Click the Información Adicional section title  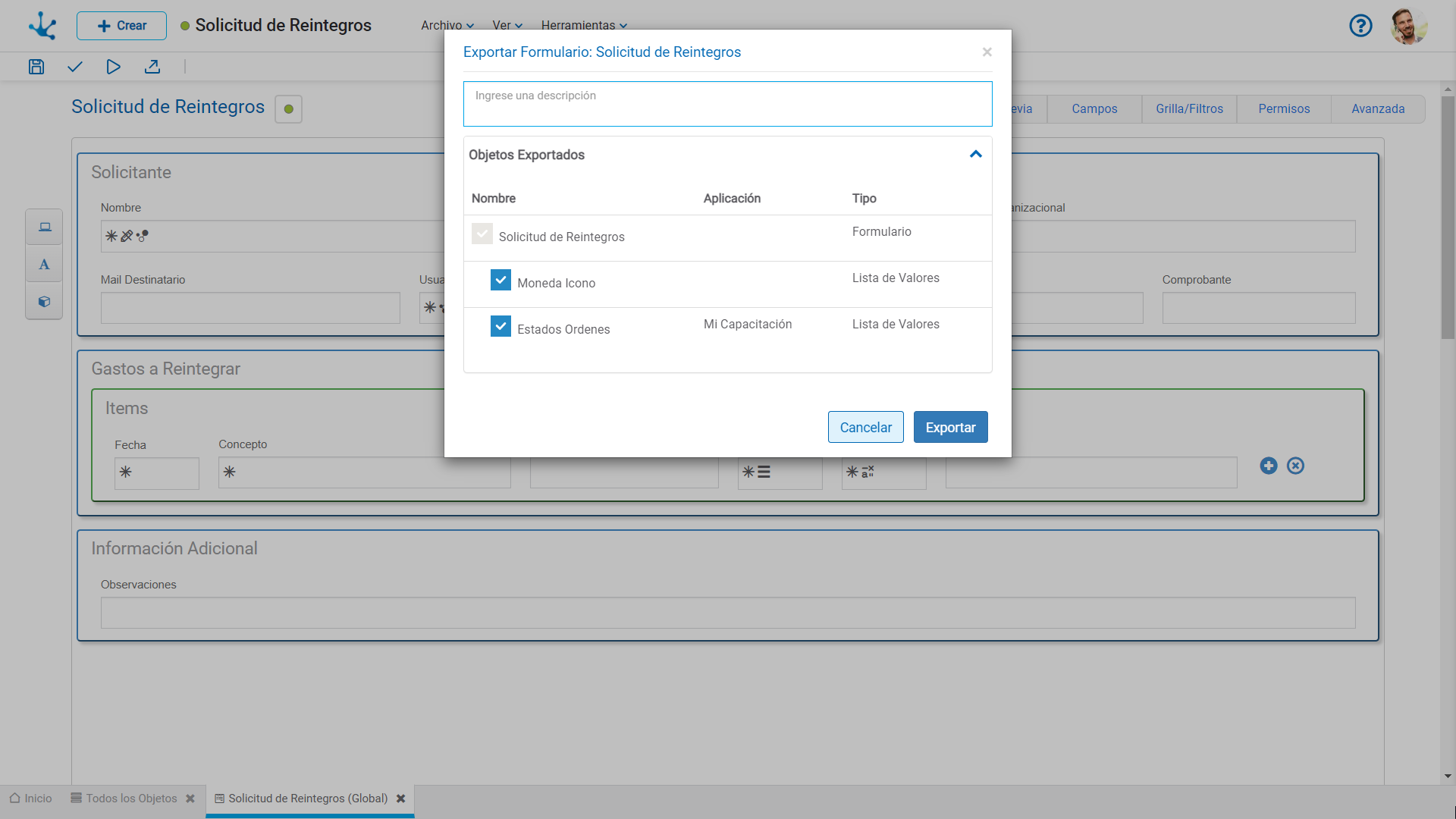174,549
